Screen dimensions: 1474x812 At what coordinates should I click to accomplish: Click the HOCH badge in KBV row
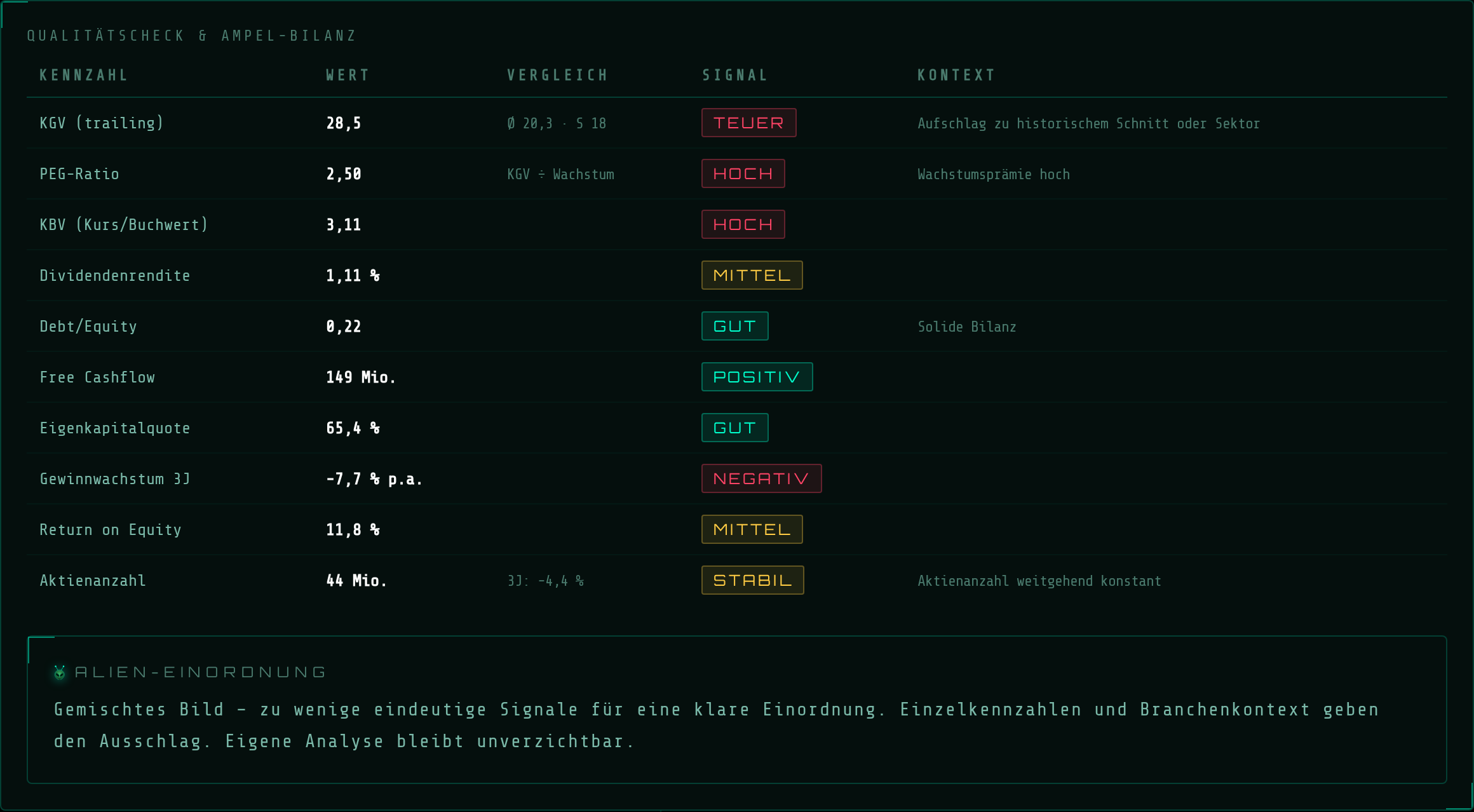point(743,224)
